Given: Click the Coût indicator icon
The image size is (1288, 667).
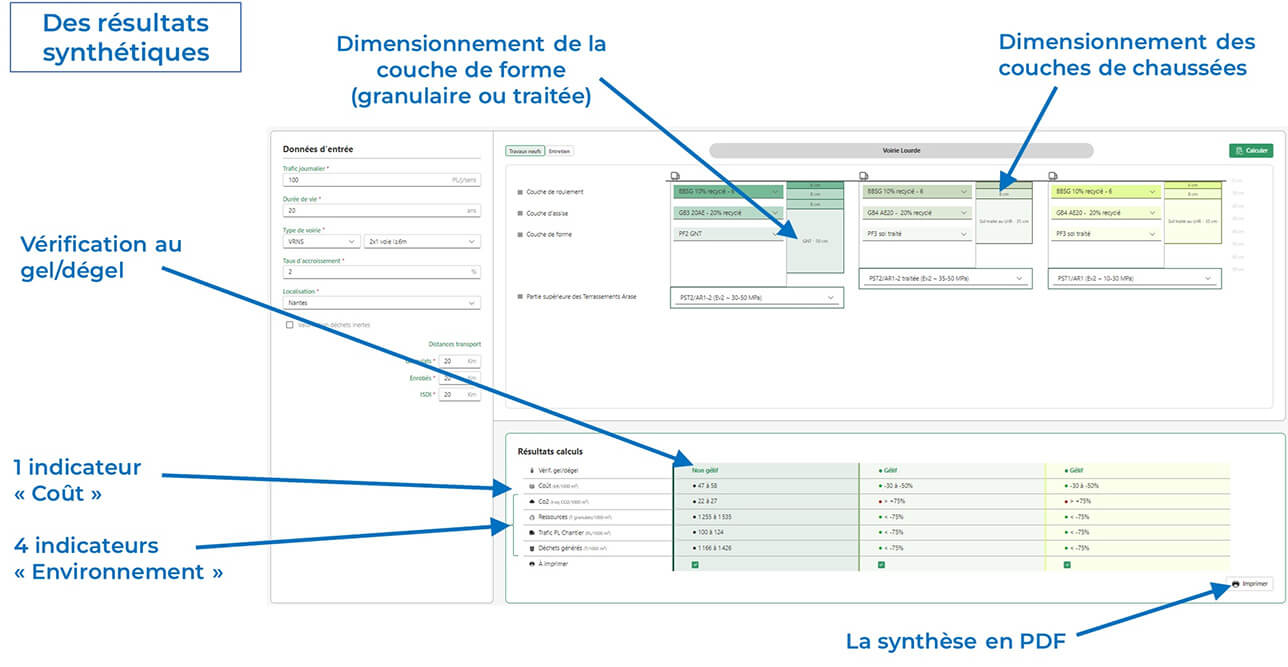Looking at the screenshot, I should tap(531, 485).
